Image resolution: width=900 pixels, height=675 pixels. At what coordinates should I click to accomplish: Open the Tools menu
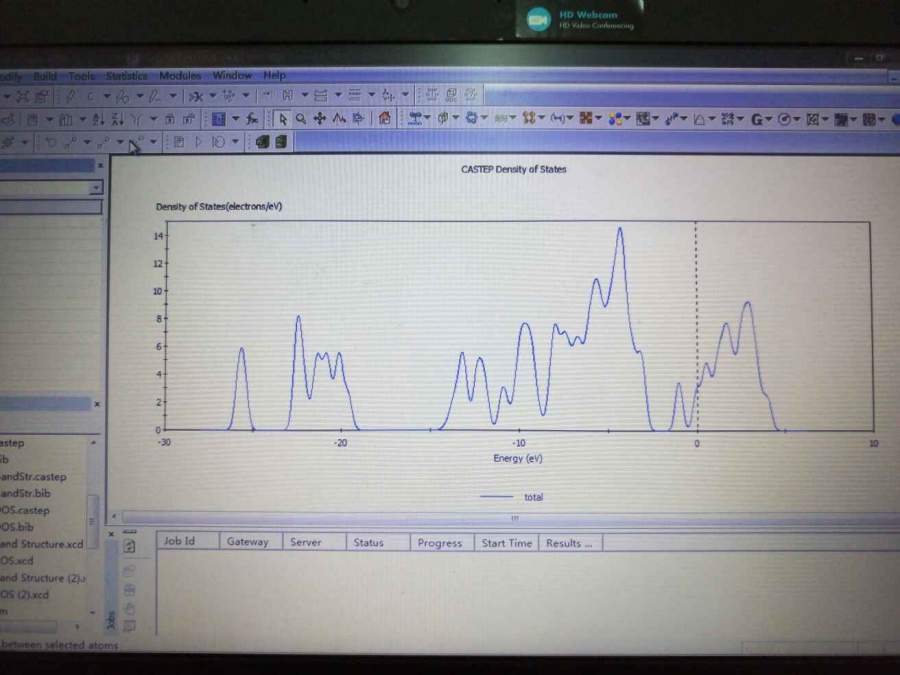click(x=82, y=76)
